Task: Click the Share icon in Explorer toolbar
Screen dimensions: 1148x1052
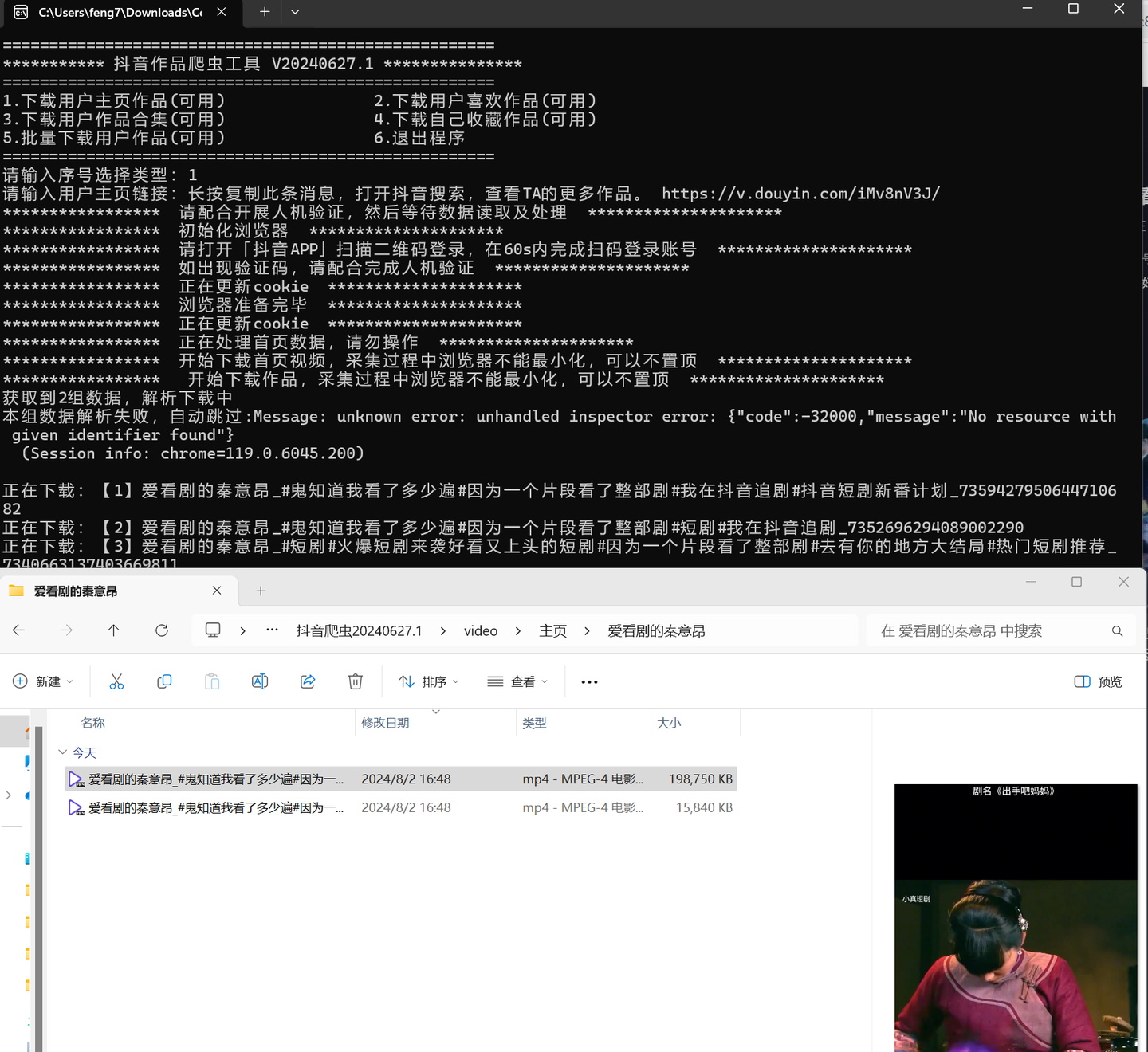Action: [308, 681]
